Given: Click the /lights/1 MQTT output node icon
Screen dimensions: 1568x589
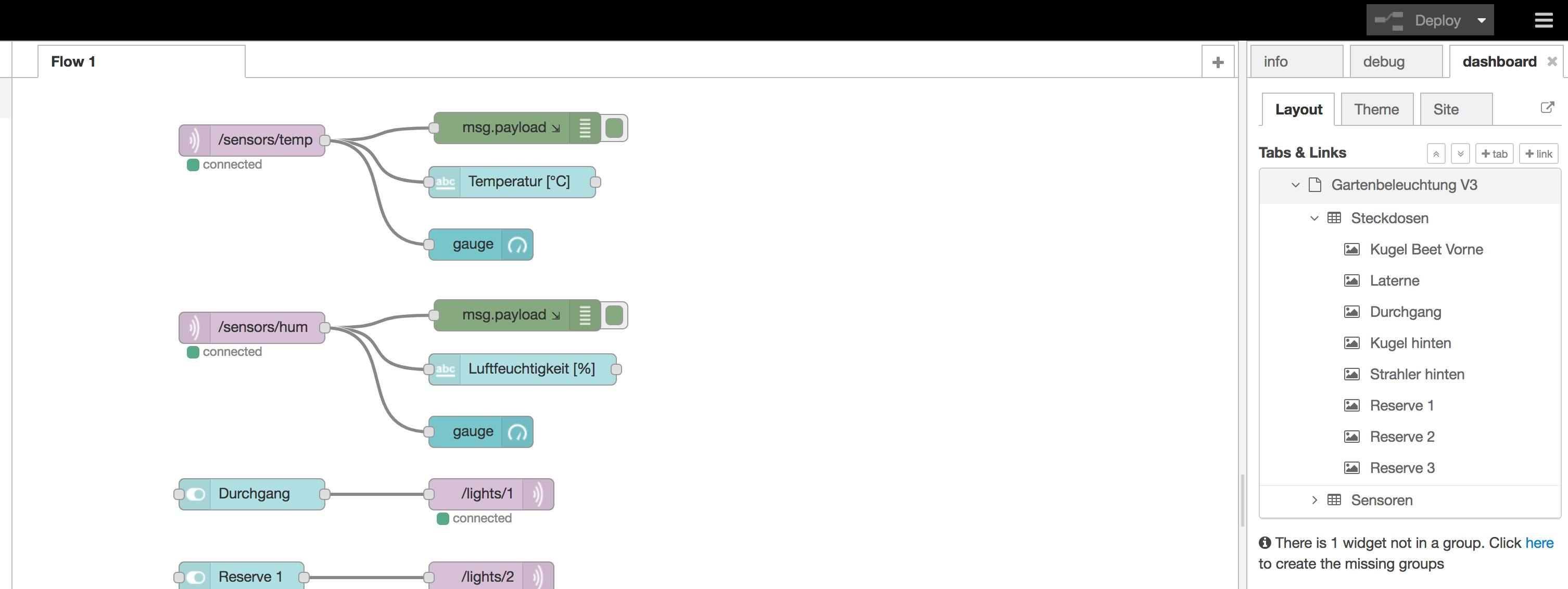Looking at the screenshot, I should coord(538,494).
